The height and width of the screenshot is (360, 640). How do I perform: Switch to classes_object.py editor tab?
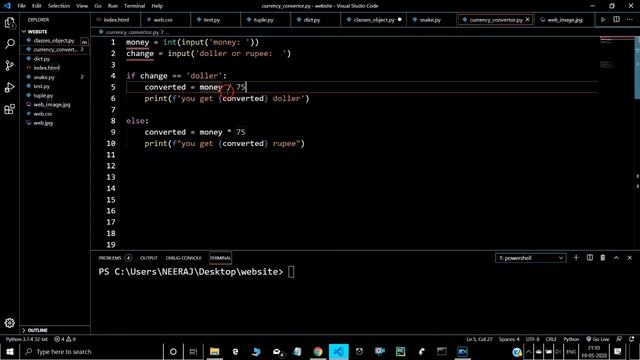[x=373, y=20]
